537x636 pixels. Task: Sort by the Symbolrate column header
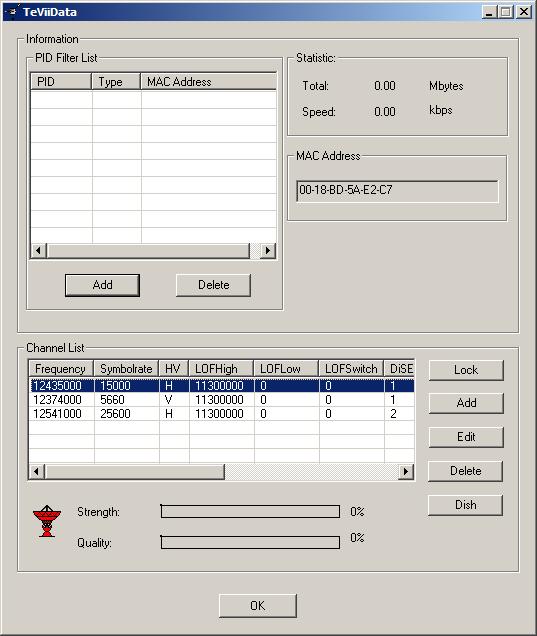[x=126, y=369]
